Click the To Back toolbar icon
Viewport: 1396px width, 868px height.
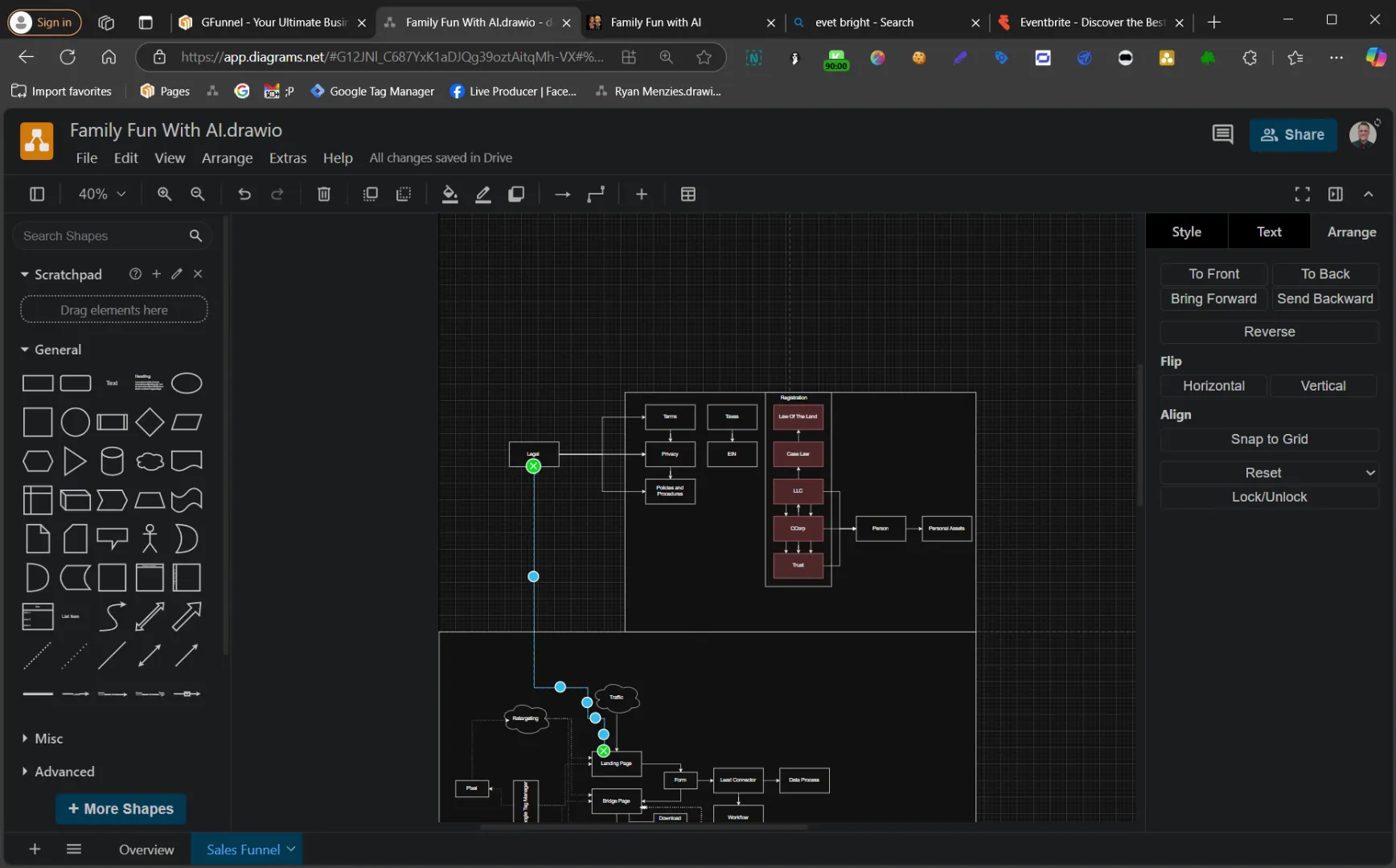[x=404, y=194]
